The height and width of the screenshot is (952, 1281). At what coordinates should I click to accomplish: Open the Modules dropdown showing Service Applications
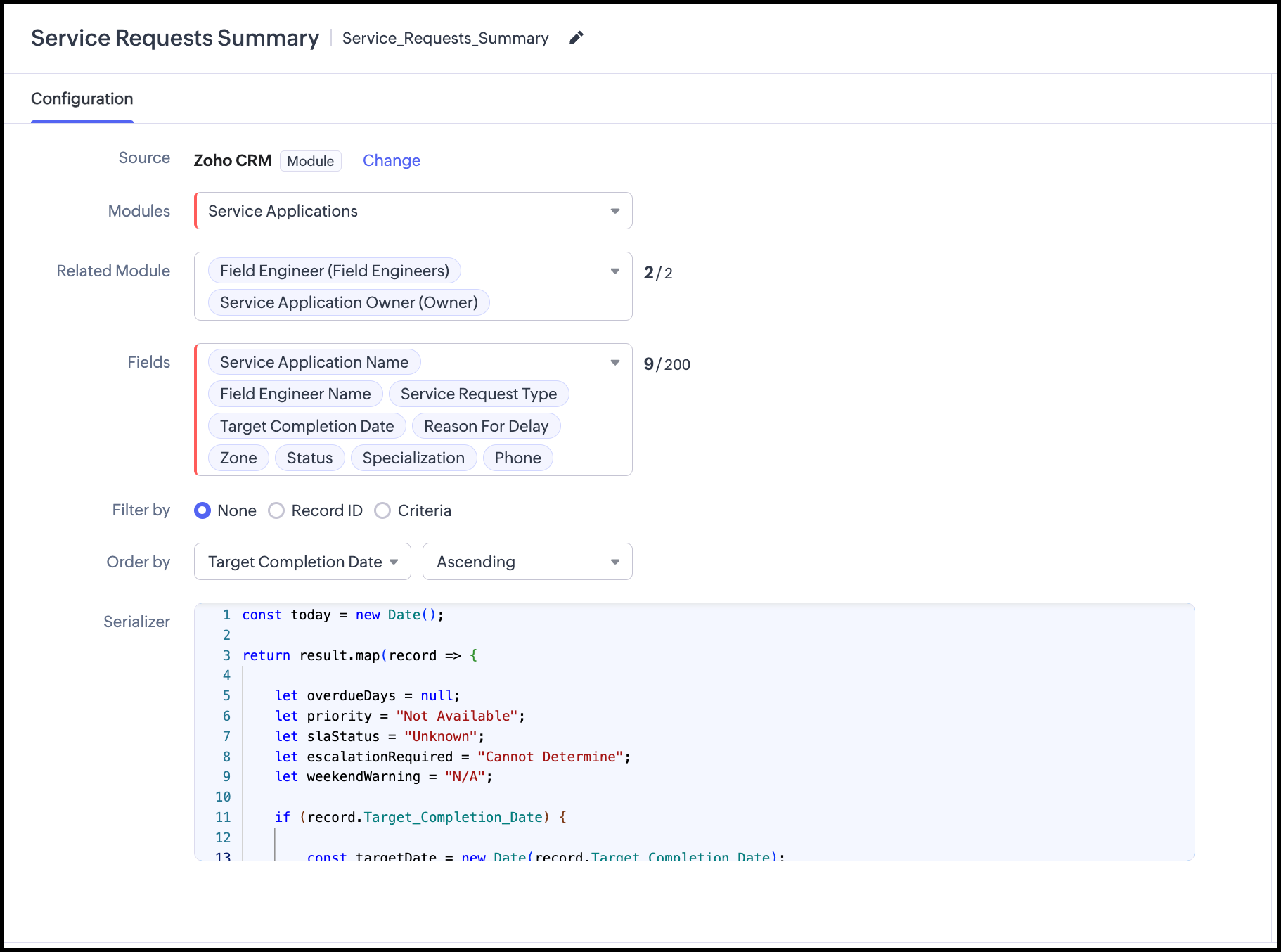coord(413,211)
